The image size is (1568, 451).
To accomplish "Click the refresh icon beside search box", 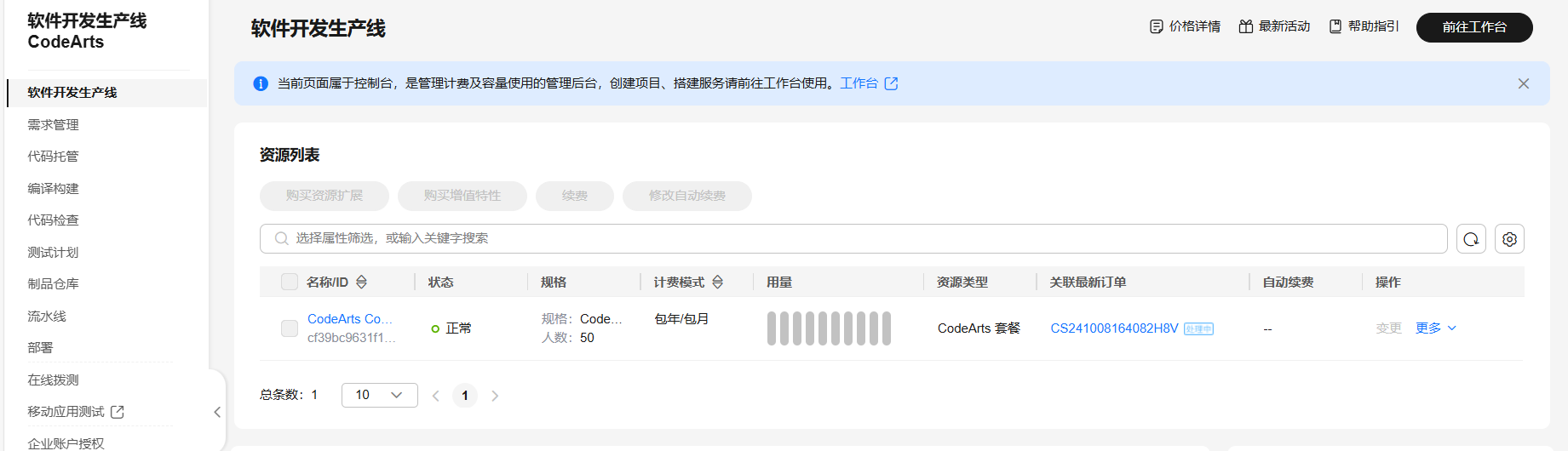I will tap(1471, 239).
